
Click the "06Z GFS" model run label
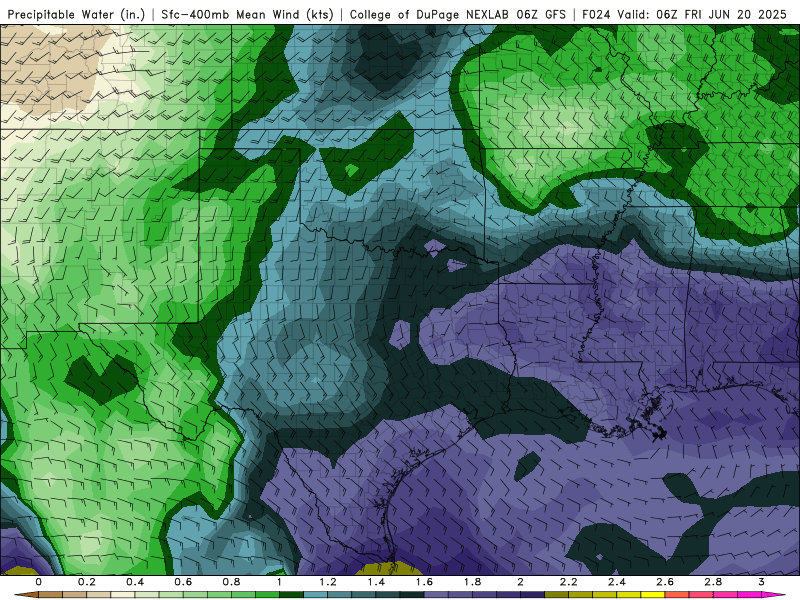pos(541,15)
